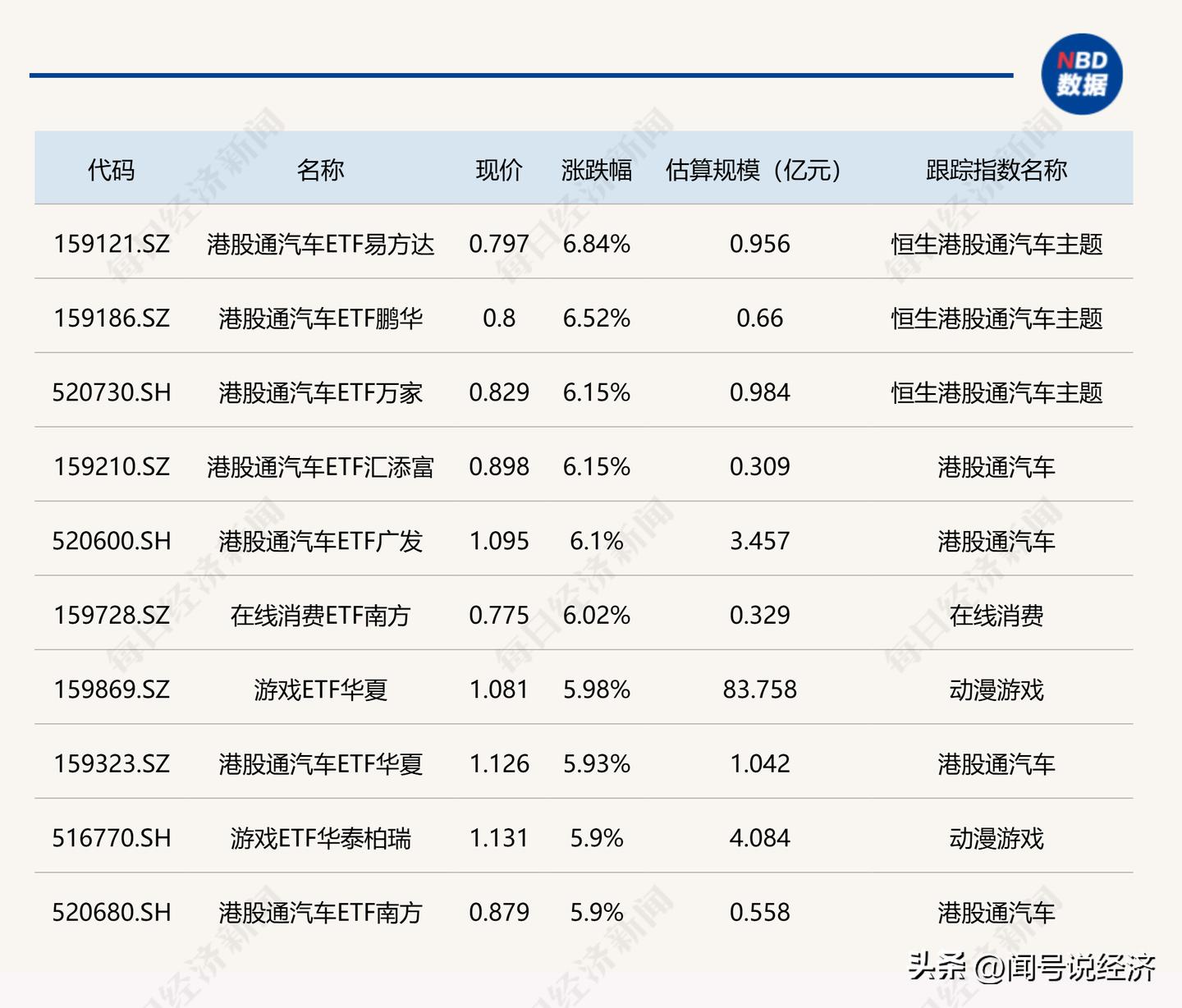1182x1008 pixels.
Task: Click change value 5.93%
Action: [597, 763]
